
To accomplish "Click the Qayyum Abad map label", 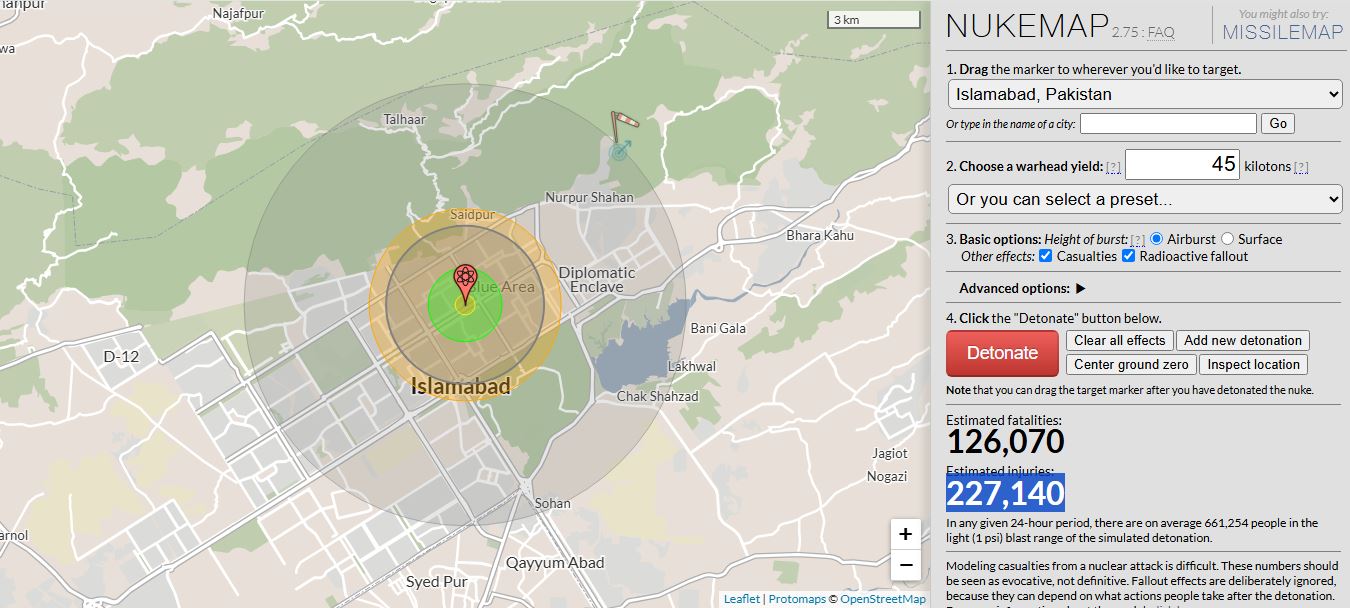I will pyautogui.click(x=555, y=562).
